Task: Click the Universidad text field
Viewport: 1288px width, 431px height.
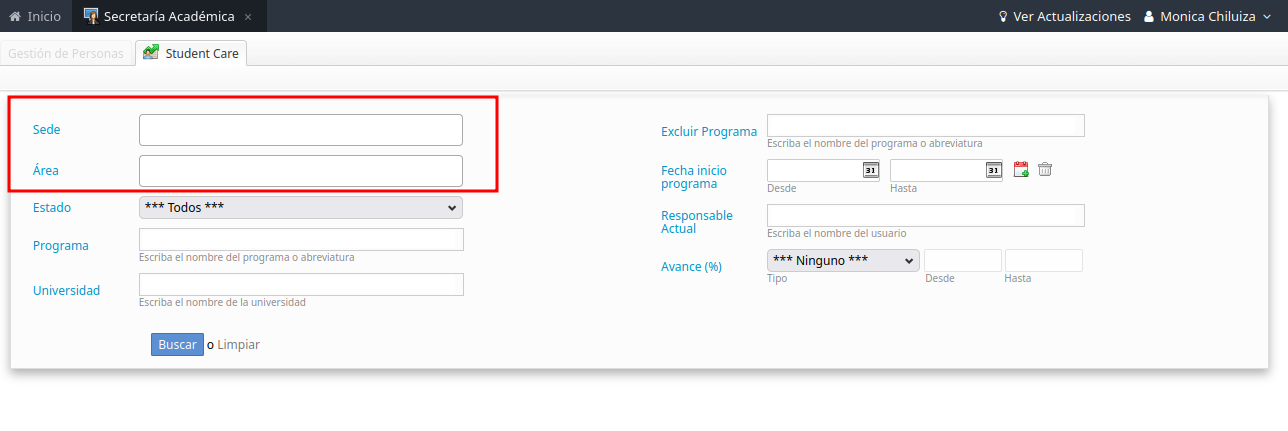Action: tap(300, 284)
